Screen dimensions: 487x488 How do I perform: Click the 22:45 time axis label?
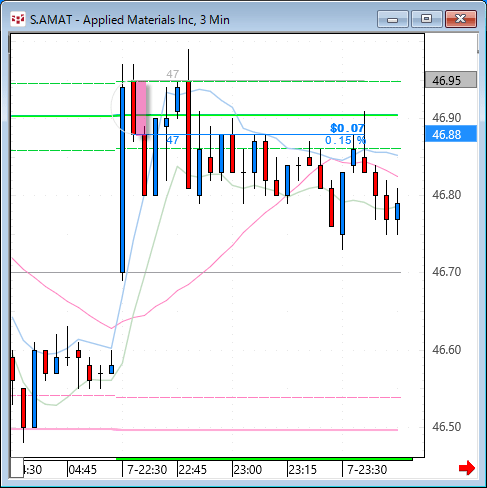193,470
